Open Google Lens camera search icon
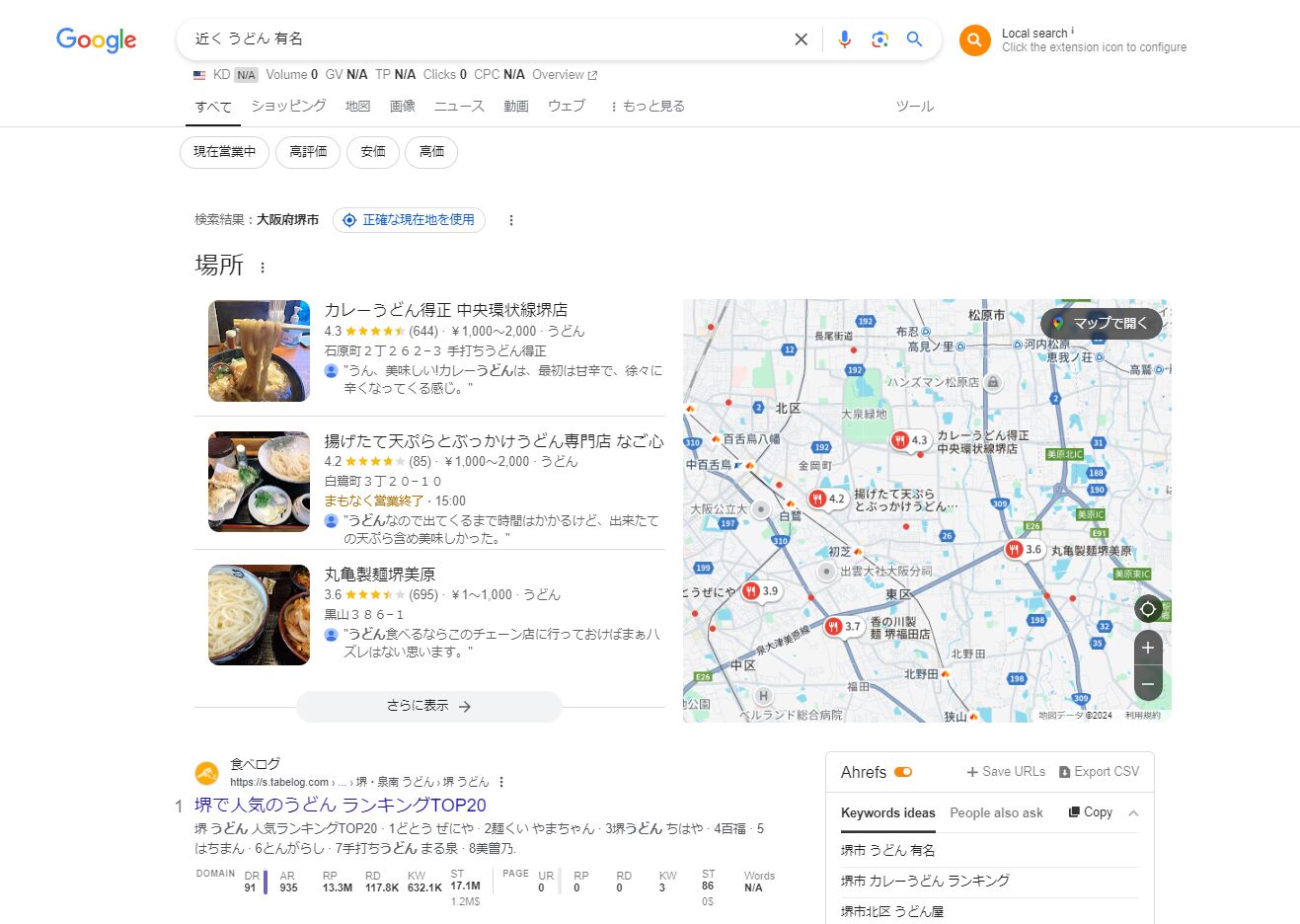Screen dimensions: 1300x924 pos(879,38)
